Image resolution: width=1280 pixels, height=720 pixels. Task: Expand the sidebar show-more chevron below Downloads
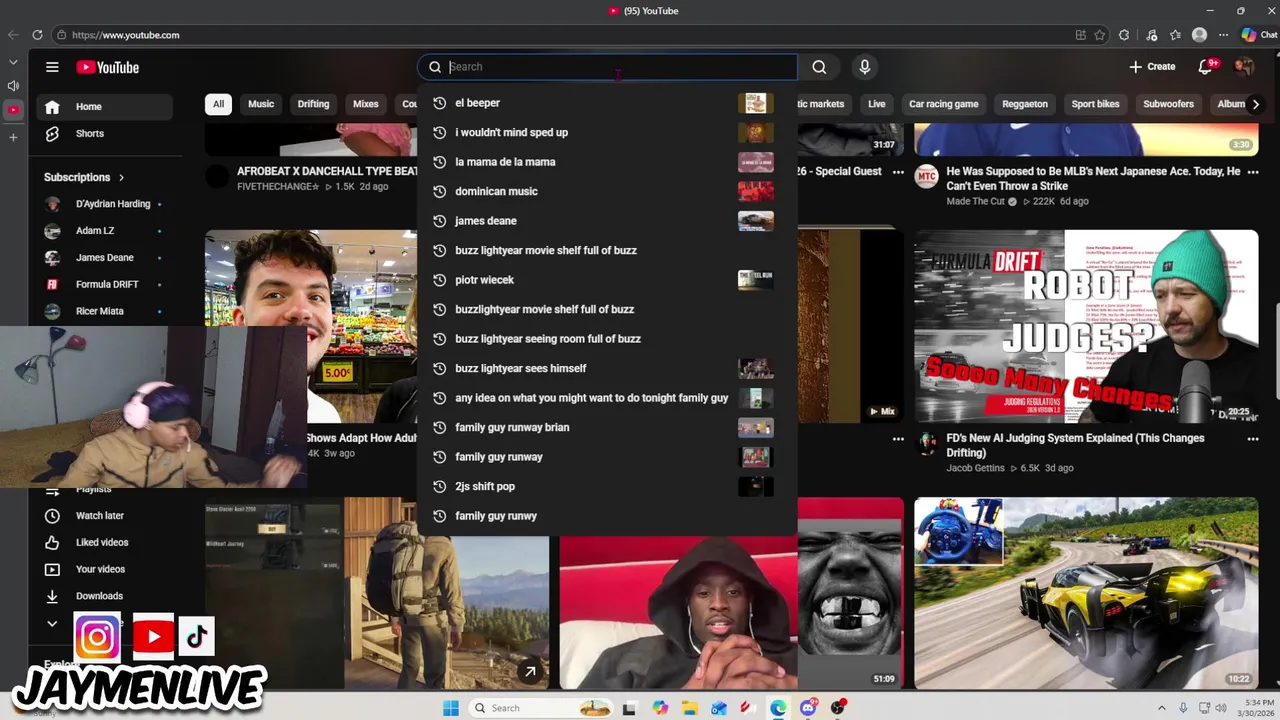point(52,623)
